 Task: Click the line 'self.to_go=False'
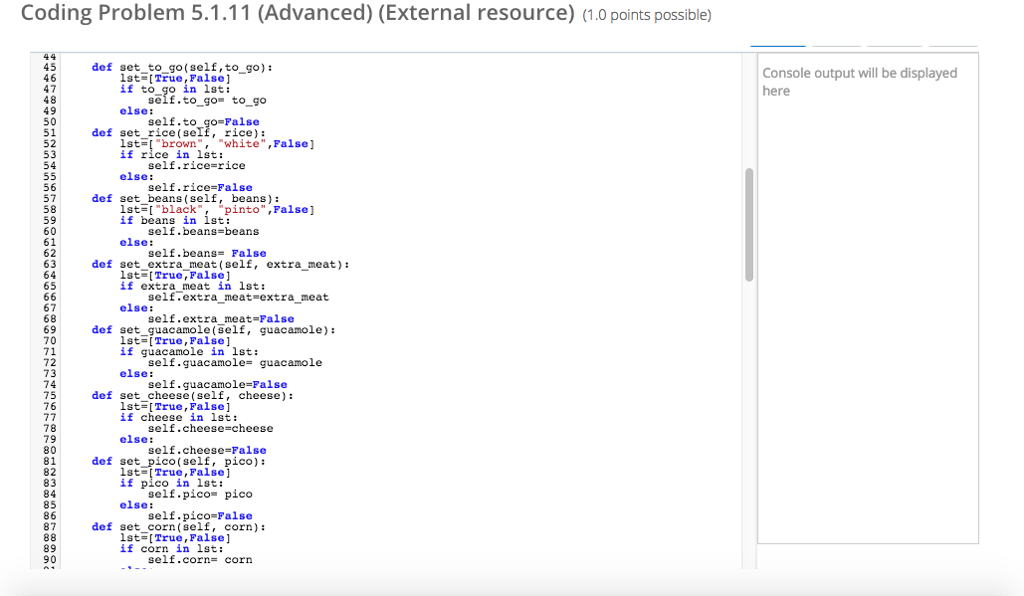point(203,122)
